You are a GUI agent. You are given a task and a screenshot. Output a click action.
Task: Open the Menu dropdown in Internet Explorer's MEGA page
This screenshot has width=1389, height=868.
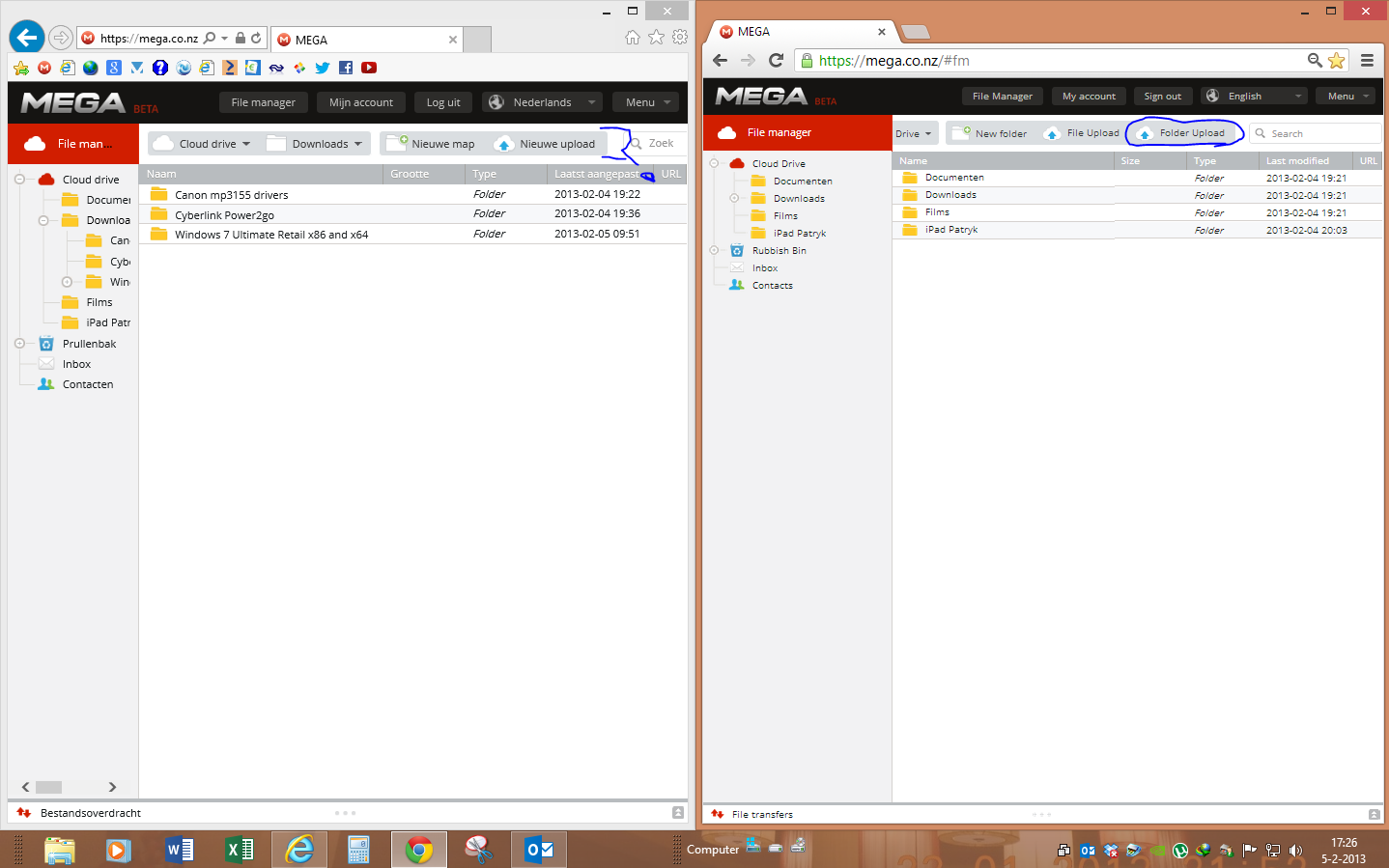[645, 102]
